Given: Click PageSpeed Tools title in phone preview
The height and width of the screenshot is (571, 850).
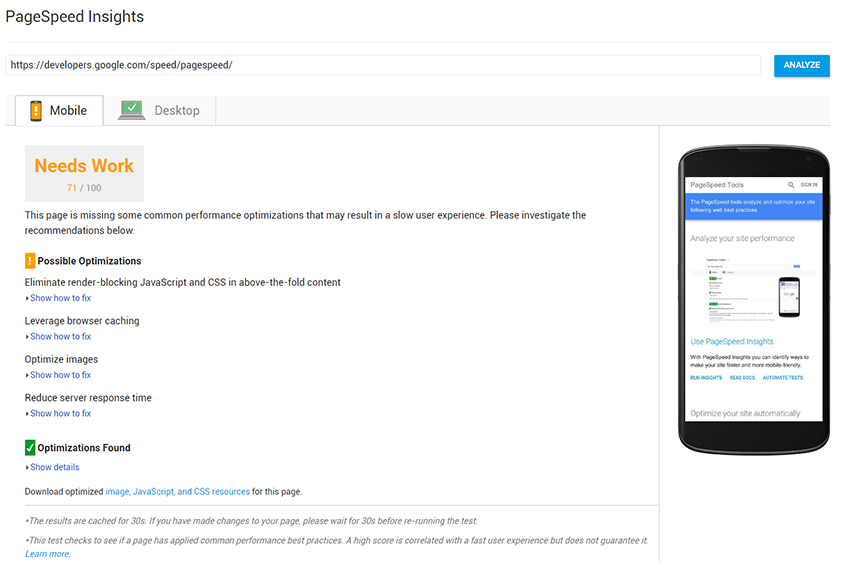Looking at the screenshot, I should coord(717,185).
